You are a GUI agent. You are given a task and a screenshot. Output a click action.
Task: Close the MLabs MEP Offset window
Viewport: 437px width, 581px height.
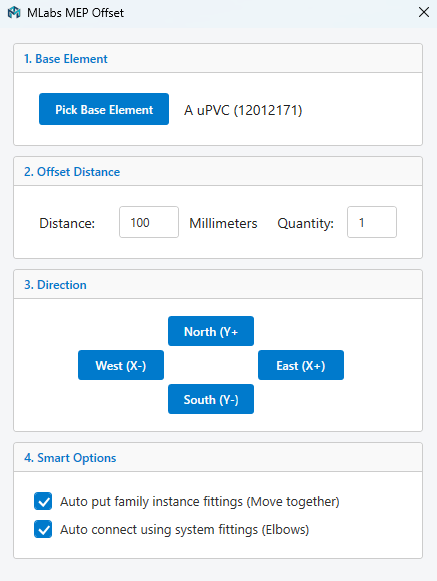click(x=424, y=12)
